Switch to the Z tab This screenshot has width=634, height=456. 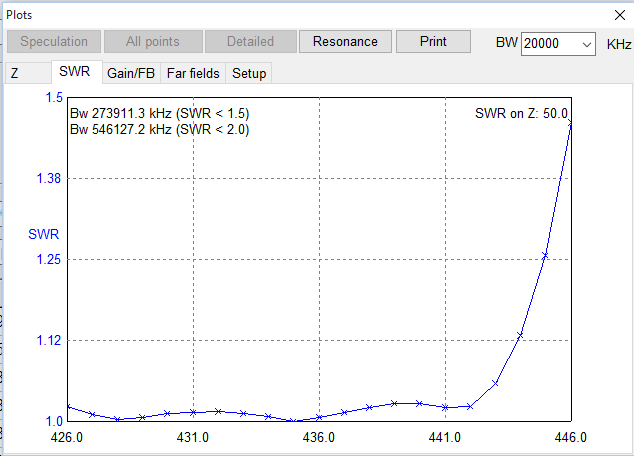pyautogui.click(x=27, y=73)
